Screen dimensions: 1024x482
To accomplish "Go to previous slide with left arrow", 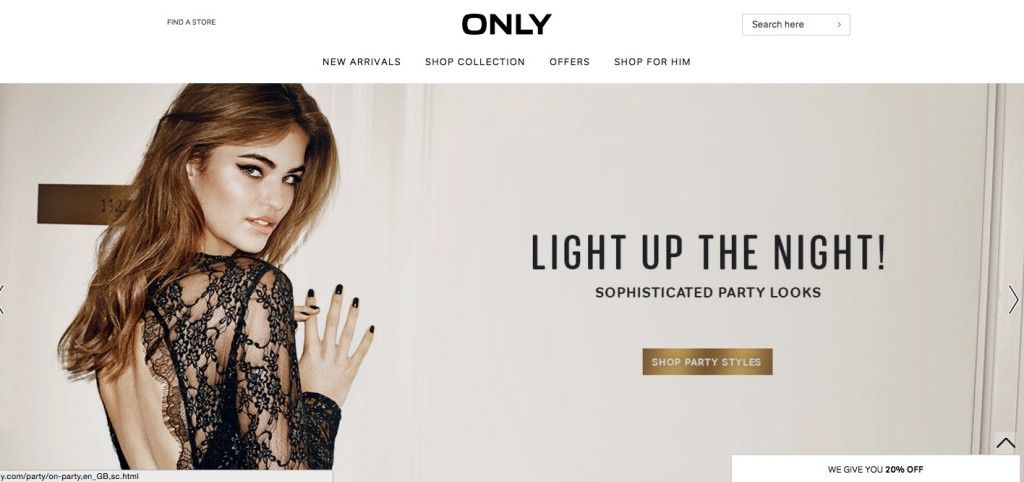I will (x=2, y=299).
